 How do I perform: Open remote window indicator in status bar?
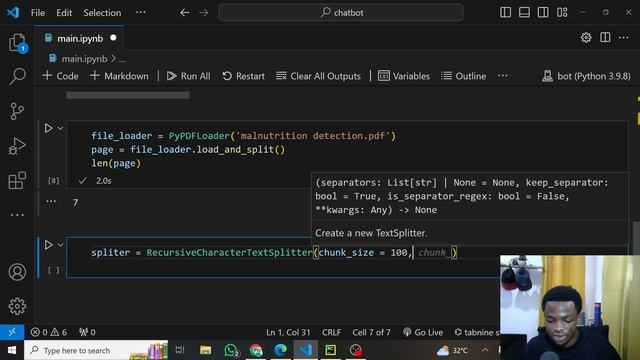coord(12,332)
